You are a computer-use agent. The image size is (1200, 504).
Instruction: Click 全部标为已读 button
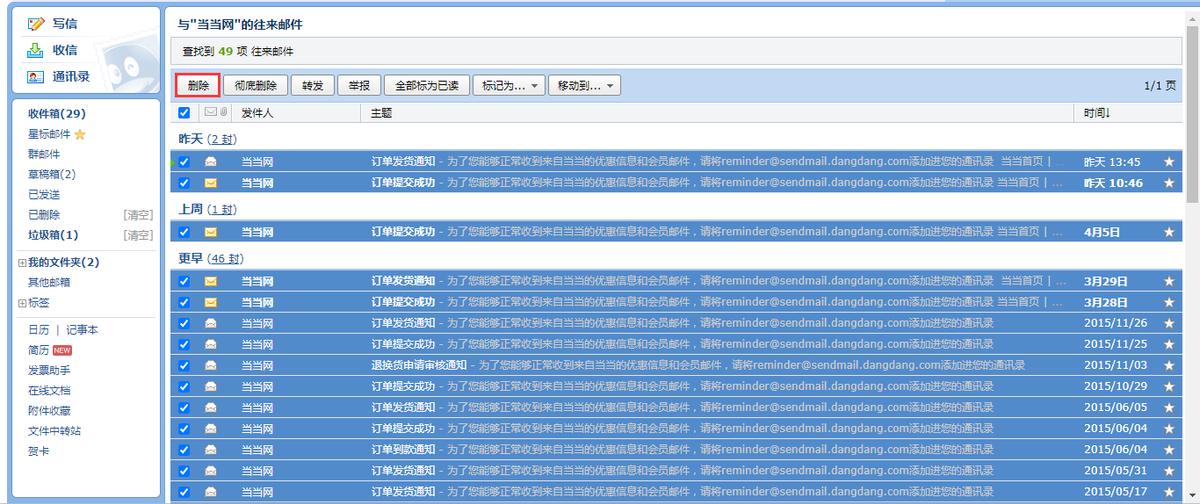(x=427, y=86)
